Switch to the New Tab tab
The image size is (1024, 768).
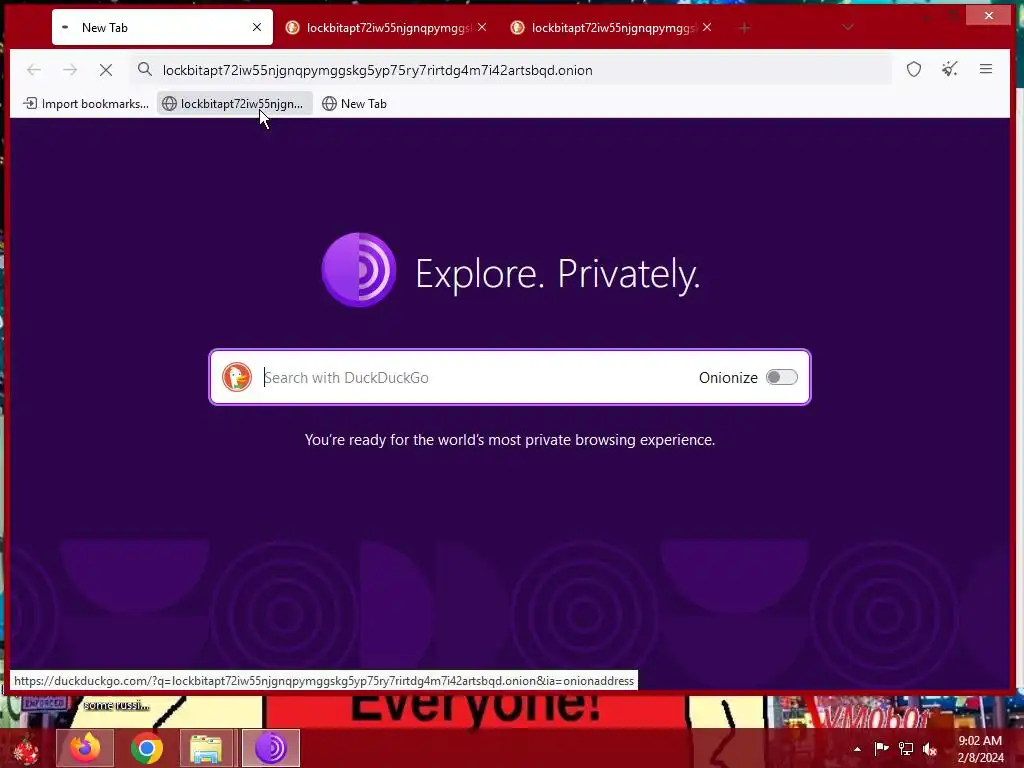tap(162, 27)
